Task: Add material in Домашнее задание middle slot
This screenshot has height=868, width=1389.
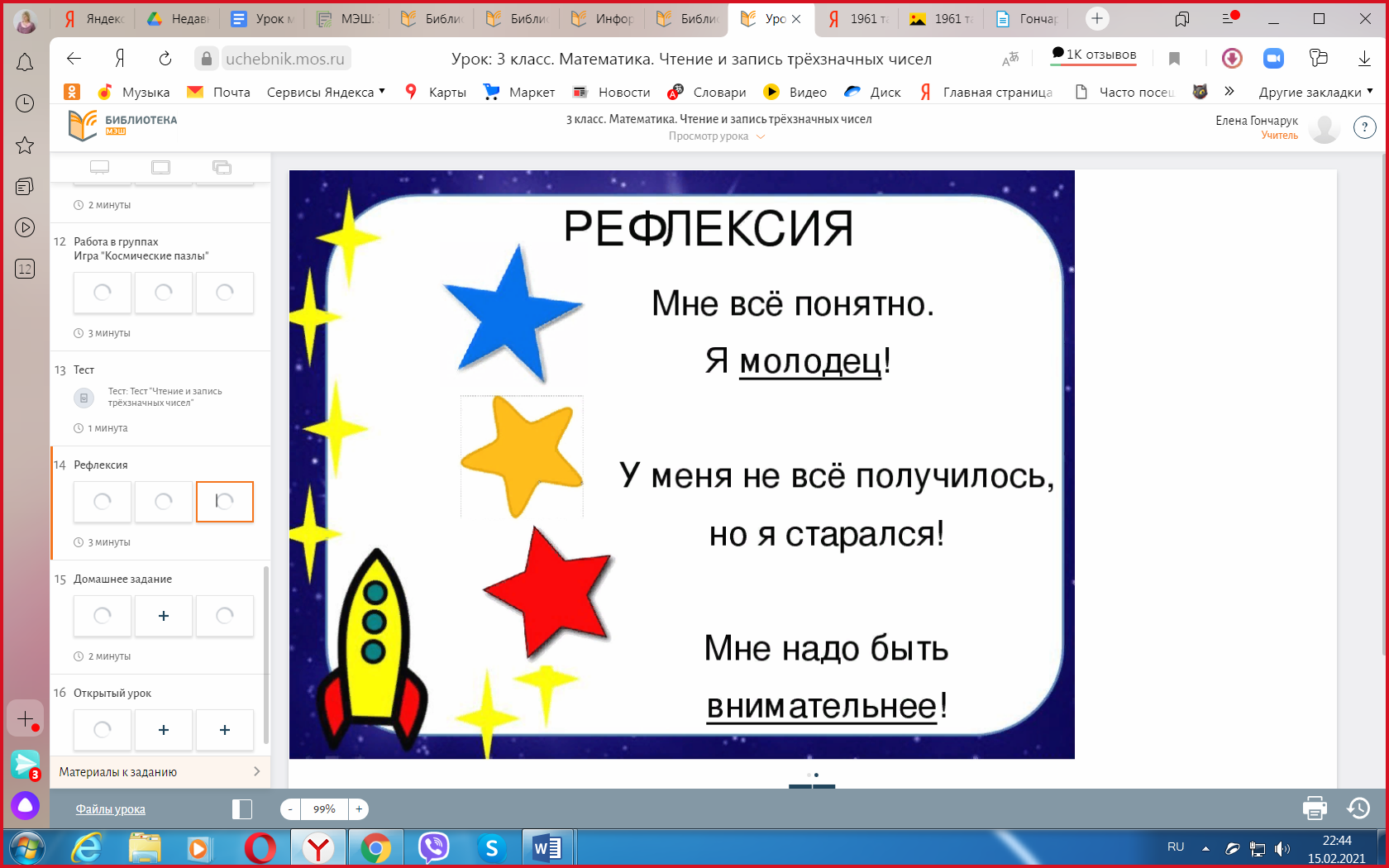Action: click(164, 616)
